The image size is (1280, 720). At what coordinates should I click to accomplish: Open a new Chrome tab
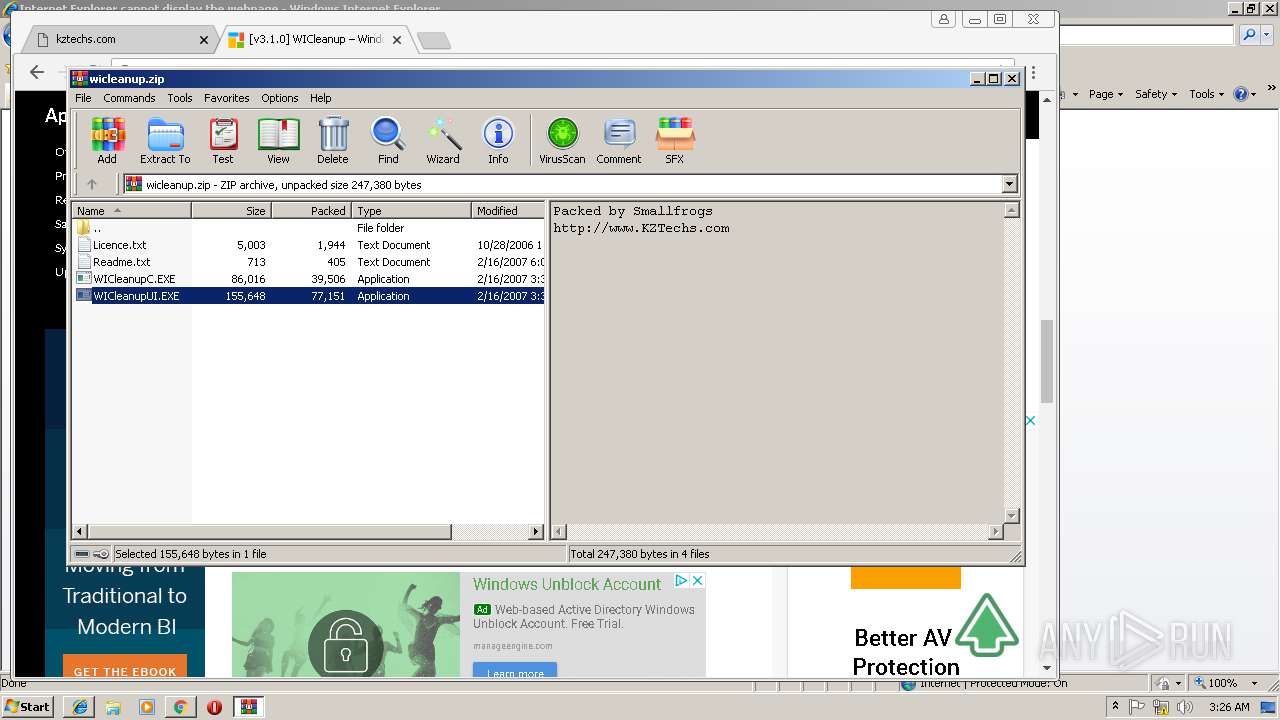pos(434,41)
